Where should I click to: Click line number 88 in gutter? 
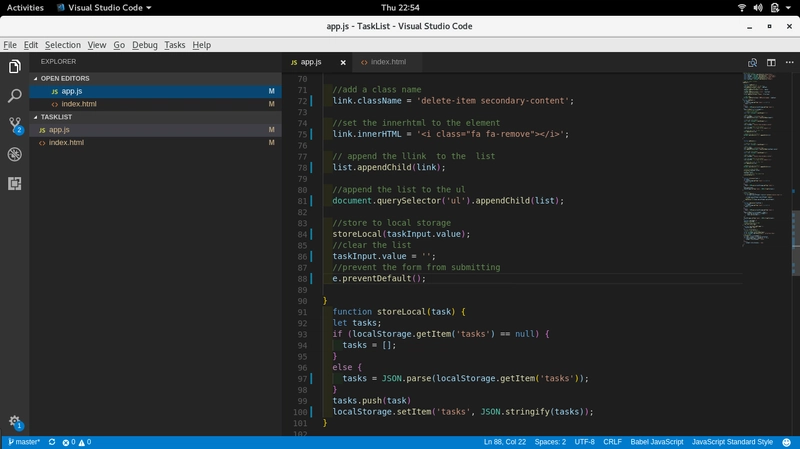[302, 279]
